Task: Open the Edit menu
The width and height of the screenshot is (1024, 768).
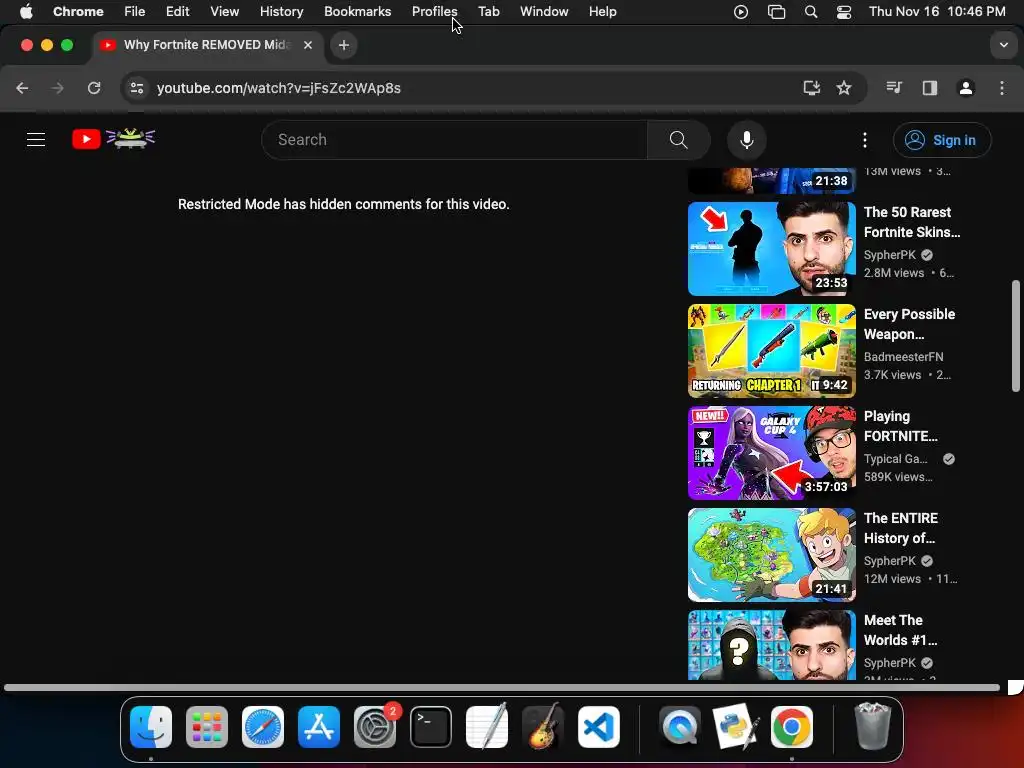Action: point(177,12)
